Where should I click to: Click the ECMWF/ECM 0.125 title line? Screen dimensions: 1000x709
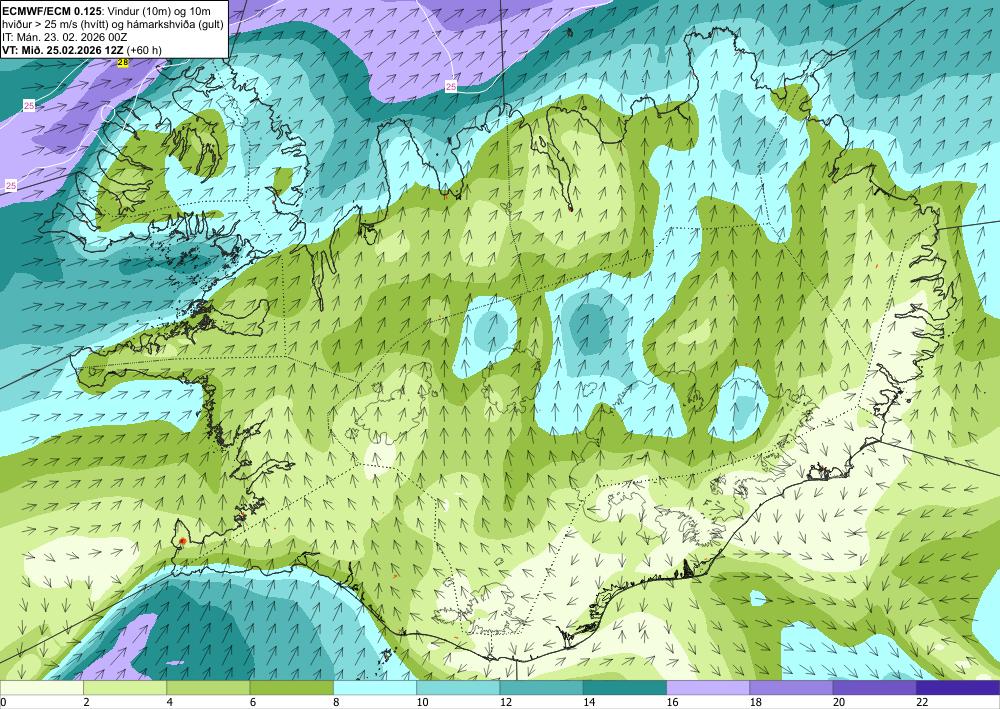(x=107, y=11)
